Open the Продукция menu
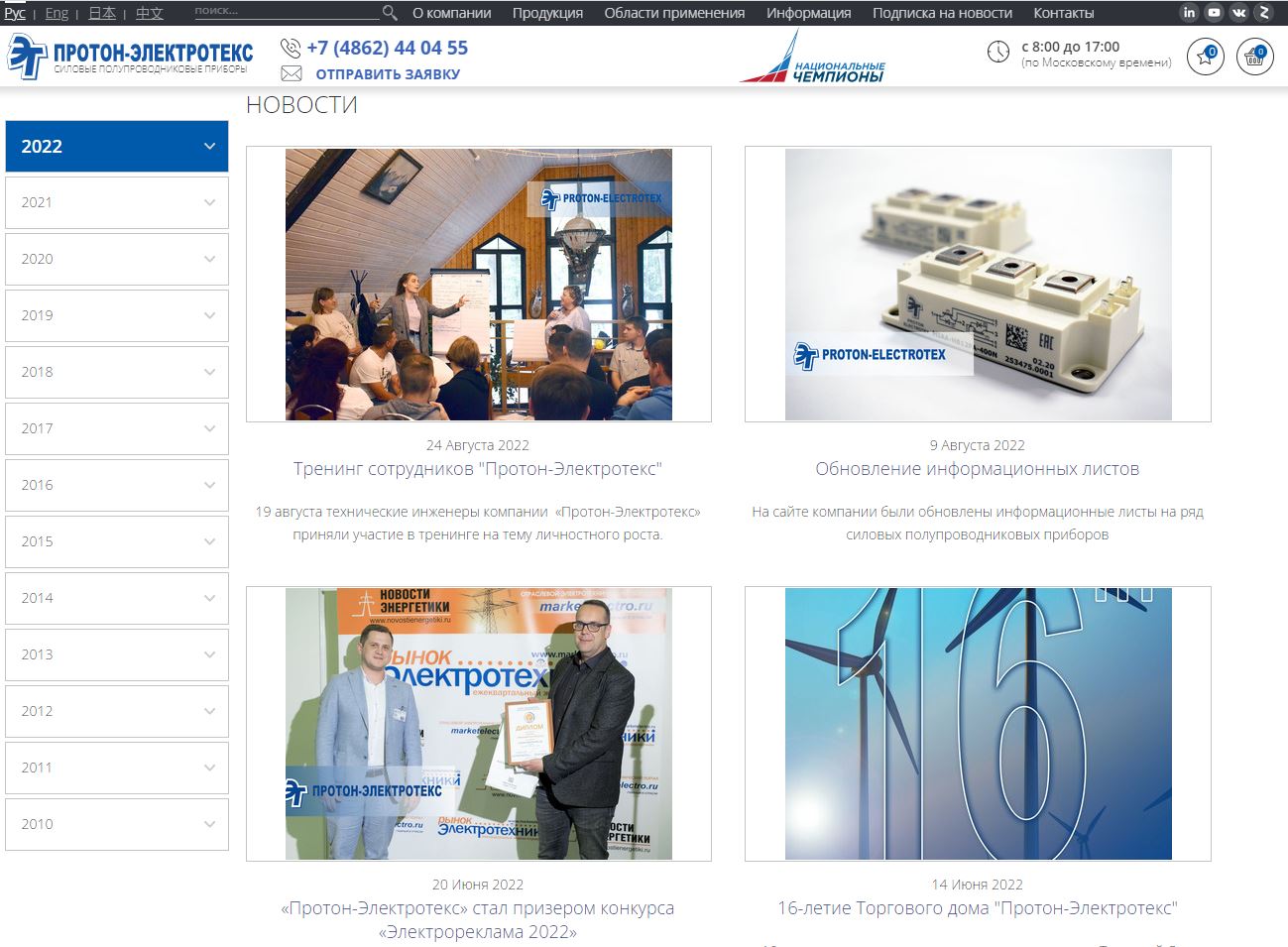The height and width of the screenshot is (947, 1288). pos(547,13)
